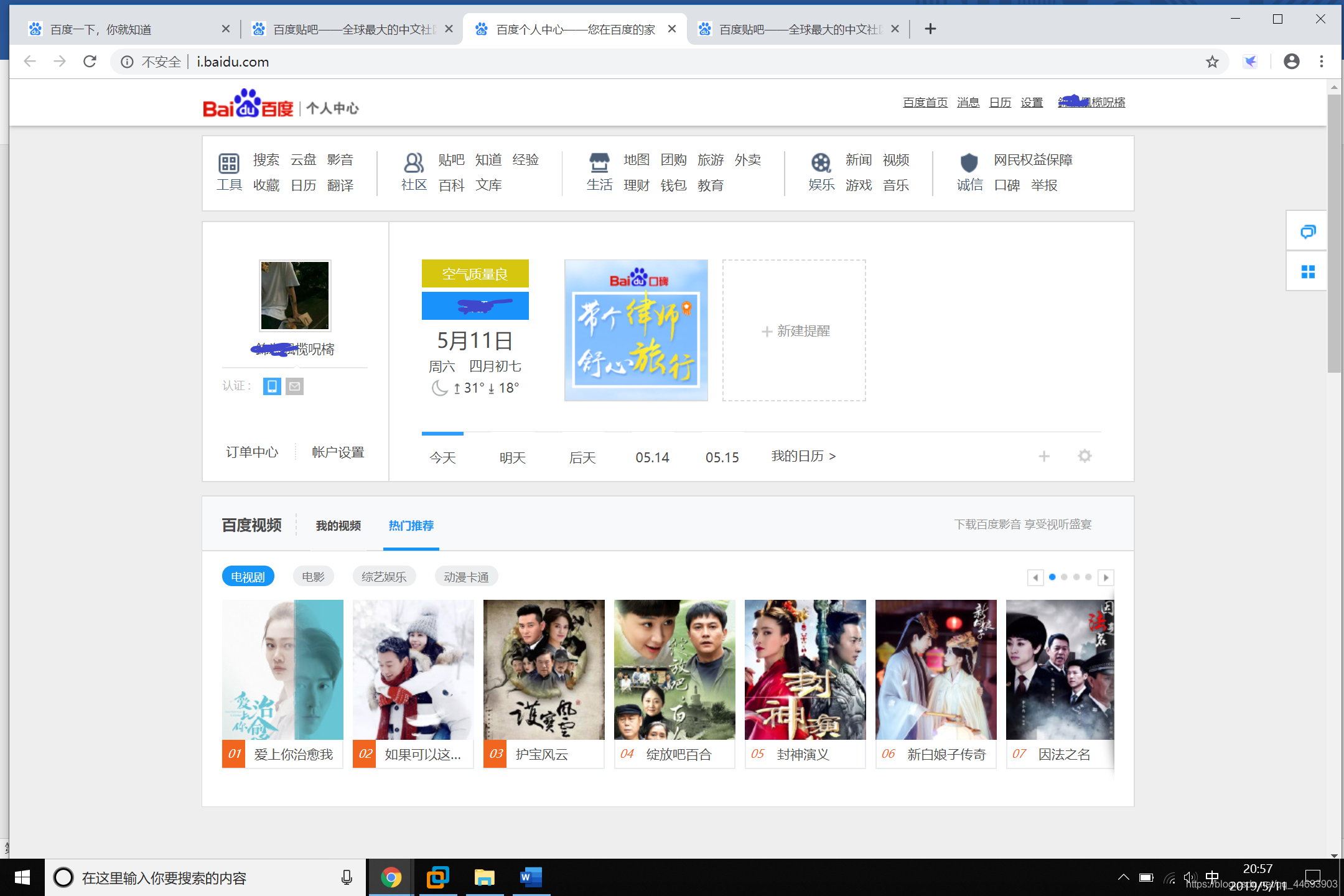This screenshot has height=896, width=1344.
Task: Open 网民权益保障 link
Action: (1033, 160)
